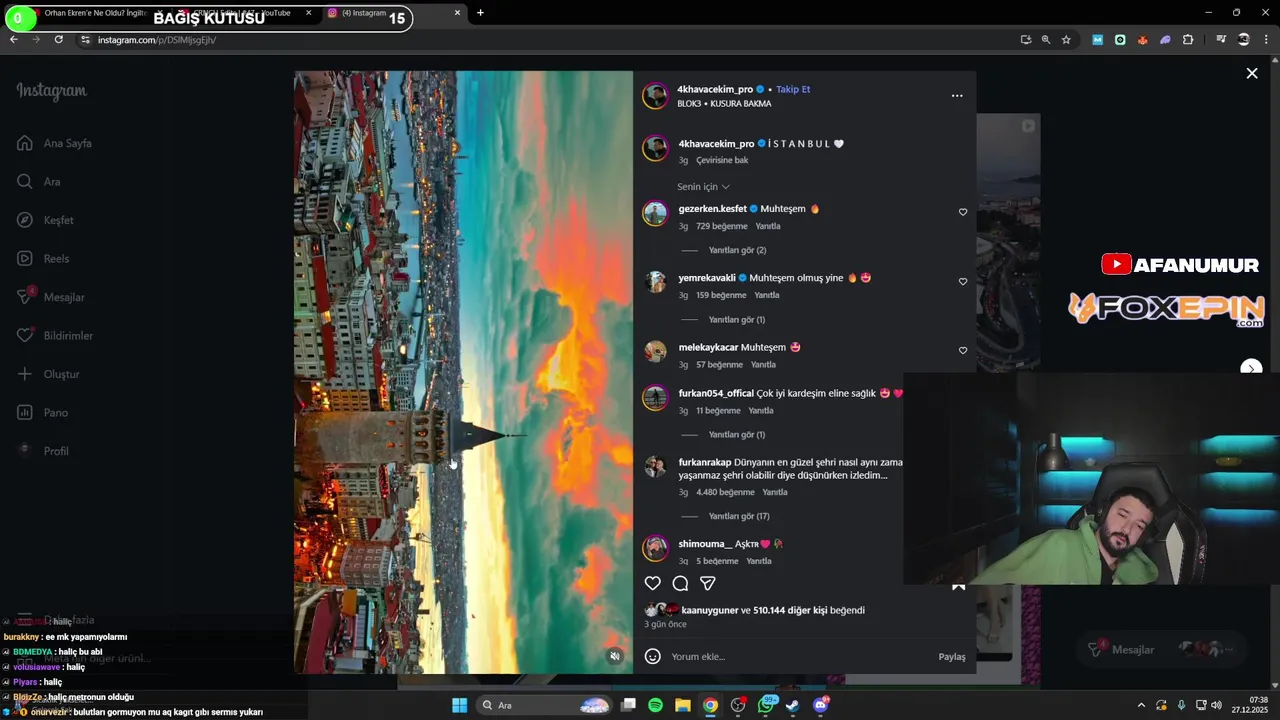
Task: Go to 'Ana Sayfa' in Instagram sidebar
Action: [55, 143]
